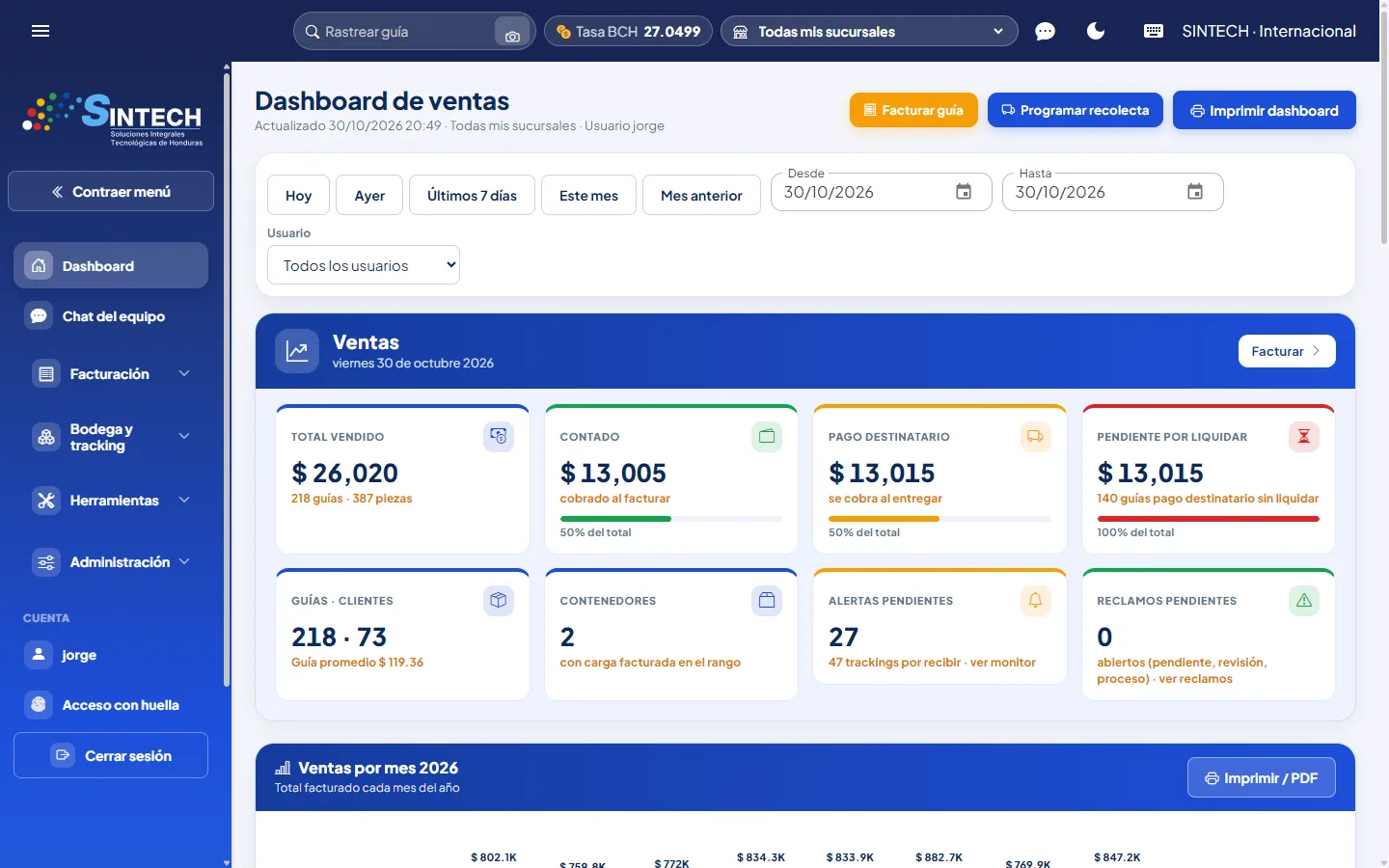Screen dimensions: 1389x868
Task: Click the Reclamos Pendientes warning icon
Action: pos(1304,601)
